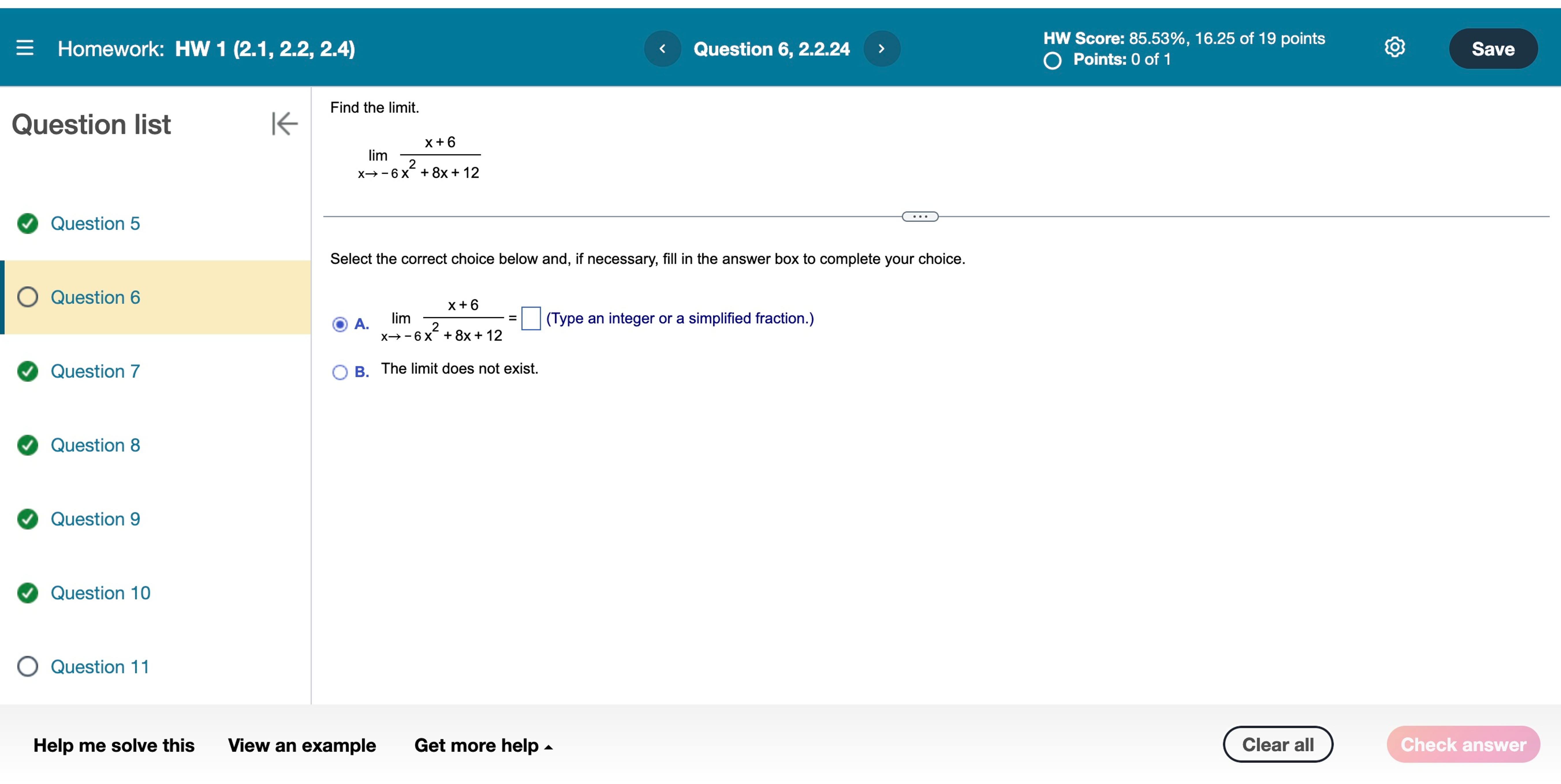Image resolution: width=1561 pixels, height=784 pixels.
Task: Click the Points: 0 of 1 text
Action: click(x=1122, y=59)
